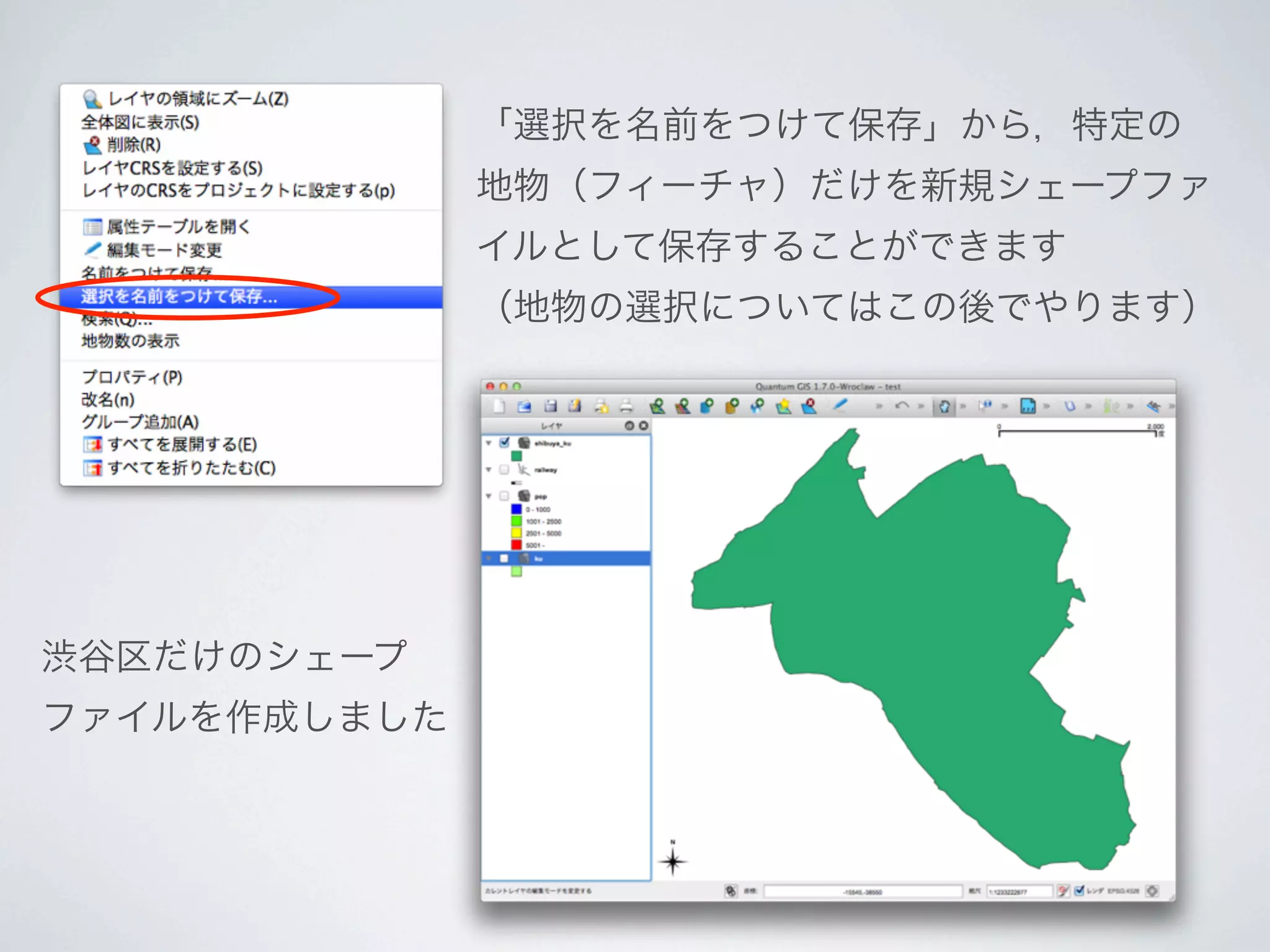Toggle editing with the pencil toolbar icon
The height and width of the screenshot is (952, 1270).
click(x=840, y=405)
